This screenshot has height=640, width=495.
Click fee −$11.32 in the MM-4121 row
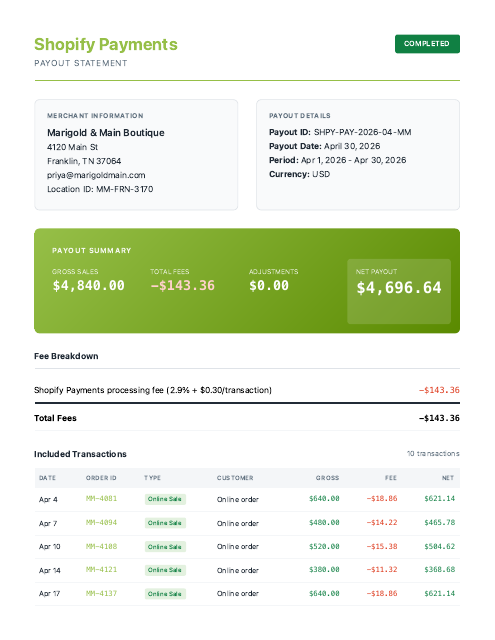(382, 569)
